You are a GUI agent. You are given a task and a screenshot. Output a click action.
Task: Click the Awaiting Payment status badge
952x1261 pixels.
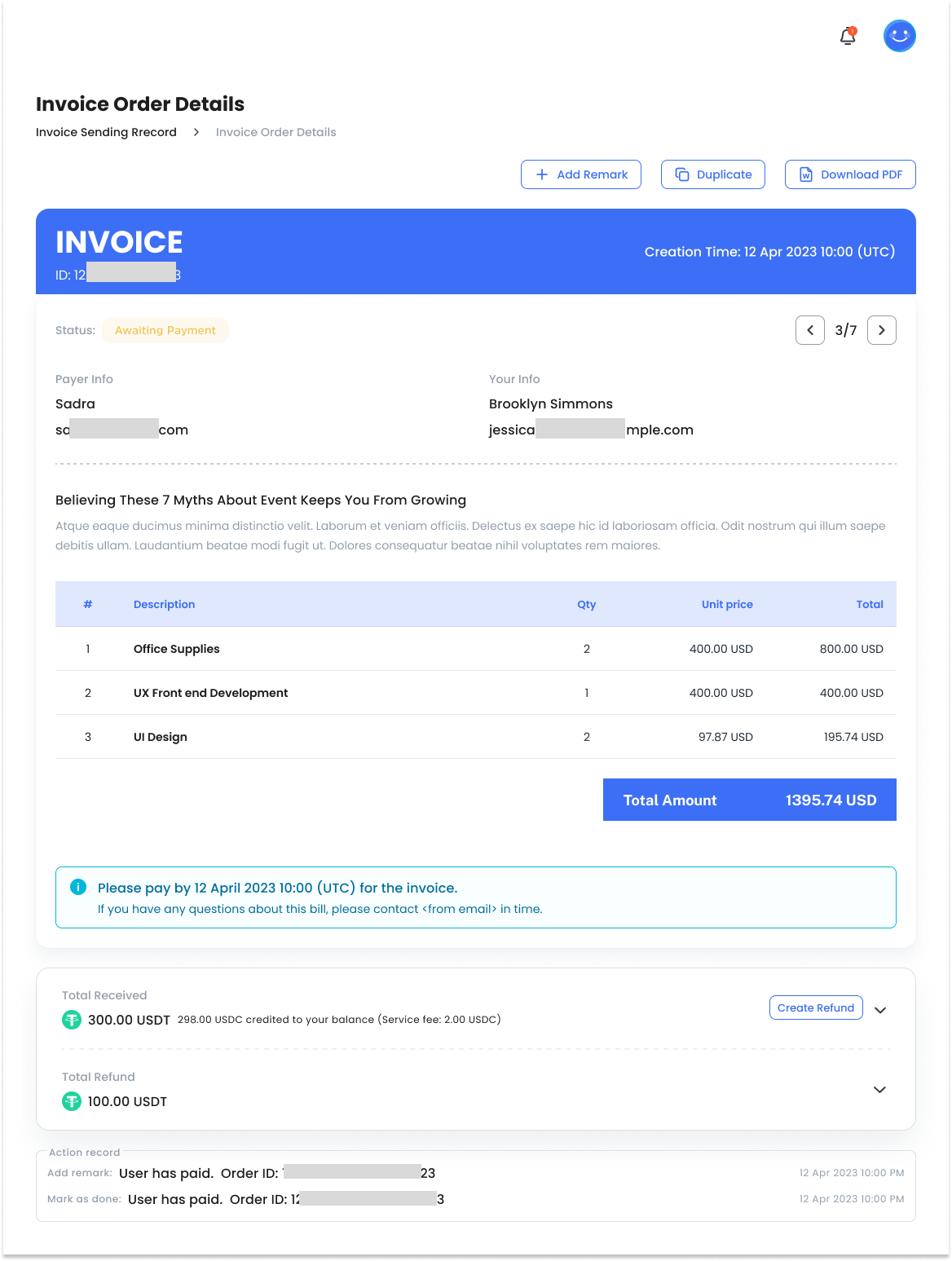(x=165, y=330)
